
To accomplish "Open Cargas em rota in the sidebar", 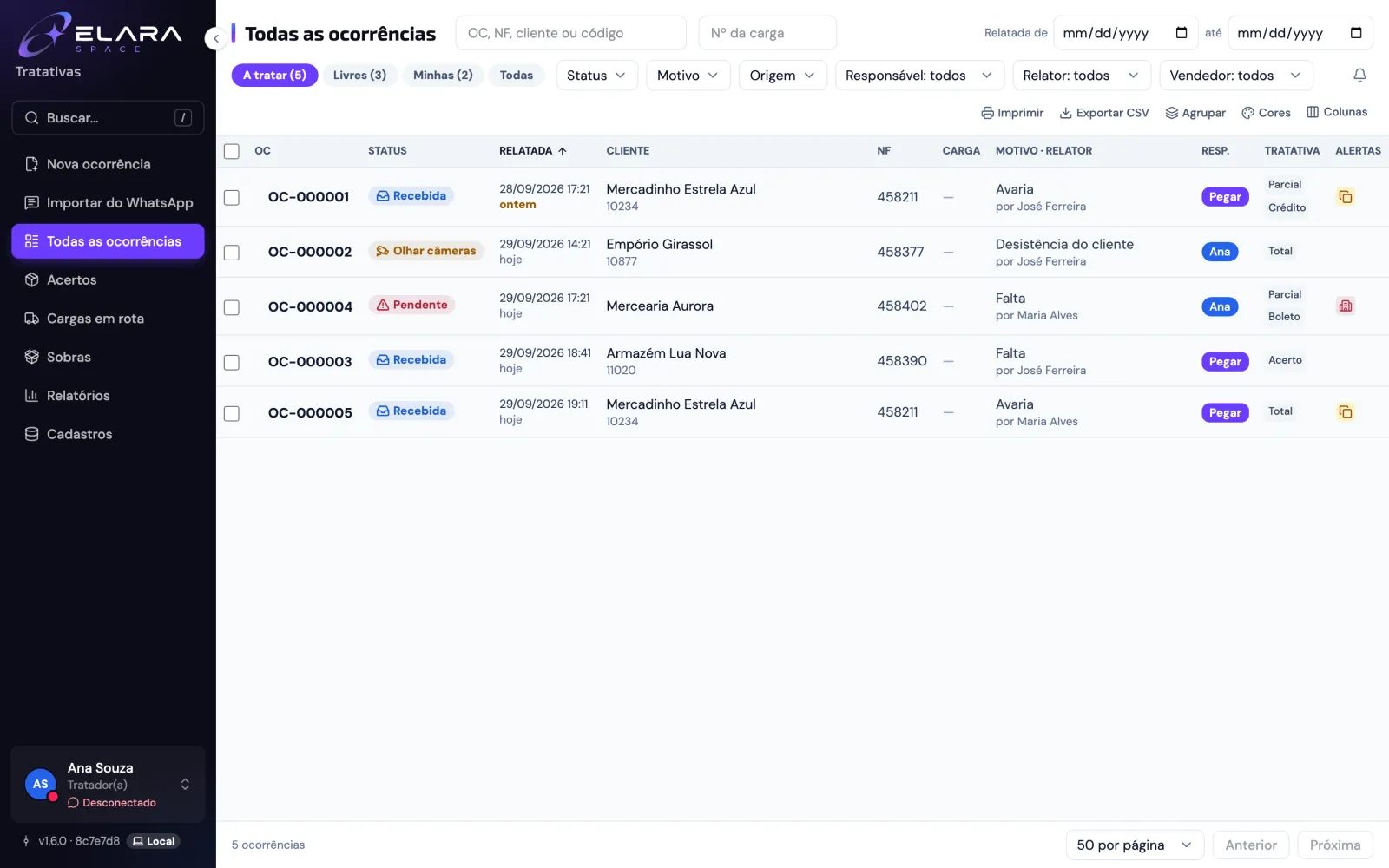I will tap(108, 319).
